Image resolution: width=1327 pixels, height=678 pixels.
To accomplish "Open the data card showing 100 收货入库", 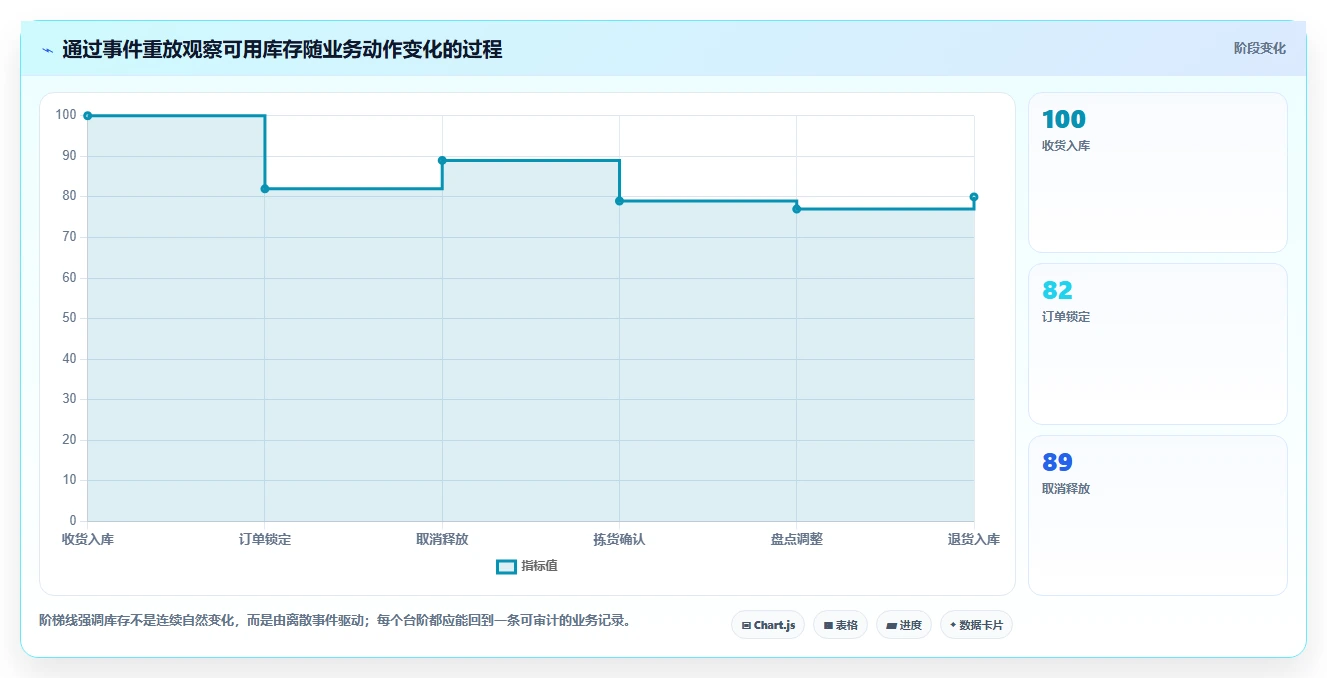I will click(x=1157, y=173).
